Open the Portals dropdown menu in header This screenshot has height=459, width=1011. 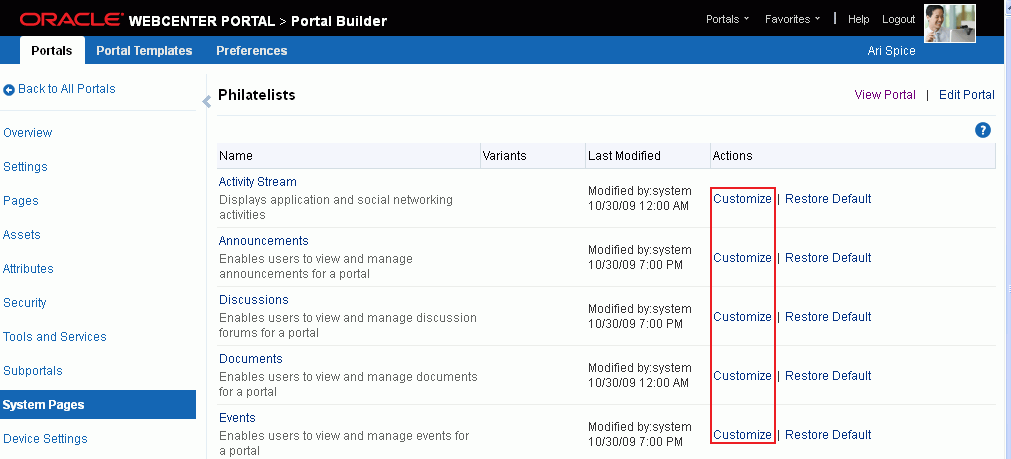(x=727, y=19)
